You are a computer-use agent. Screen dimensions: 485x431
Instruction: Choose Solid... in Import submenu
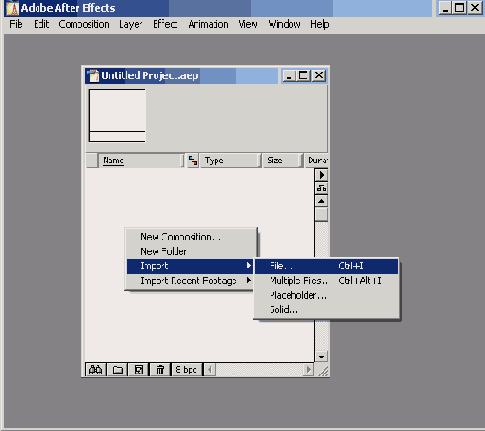pyautogui.click(x=326, y=310)
